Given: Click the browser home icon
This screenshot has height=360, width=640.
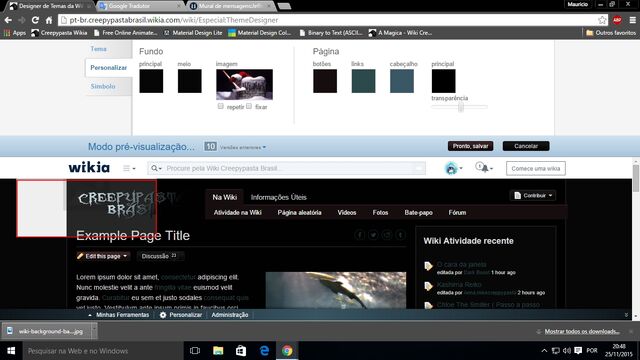Looking at the screenshot, I should [x=49, y=20].
